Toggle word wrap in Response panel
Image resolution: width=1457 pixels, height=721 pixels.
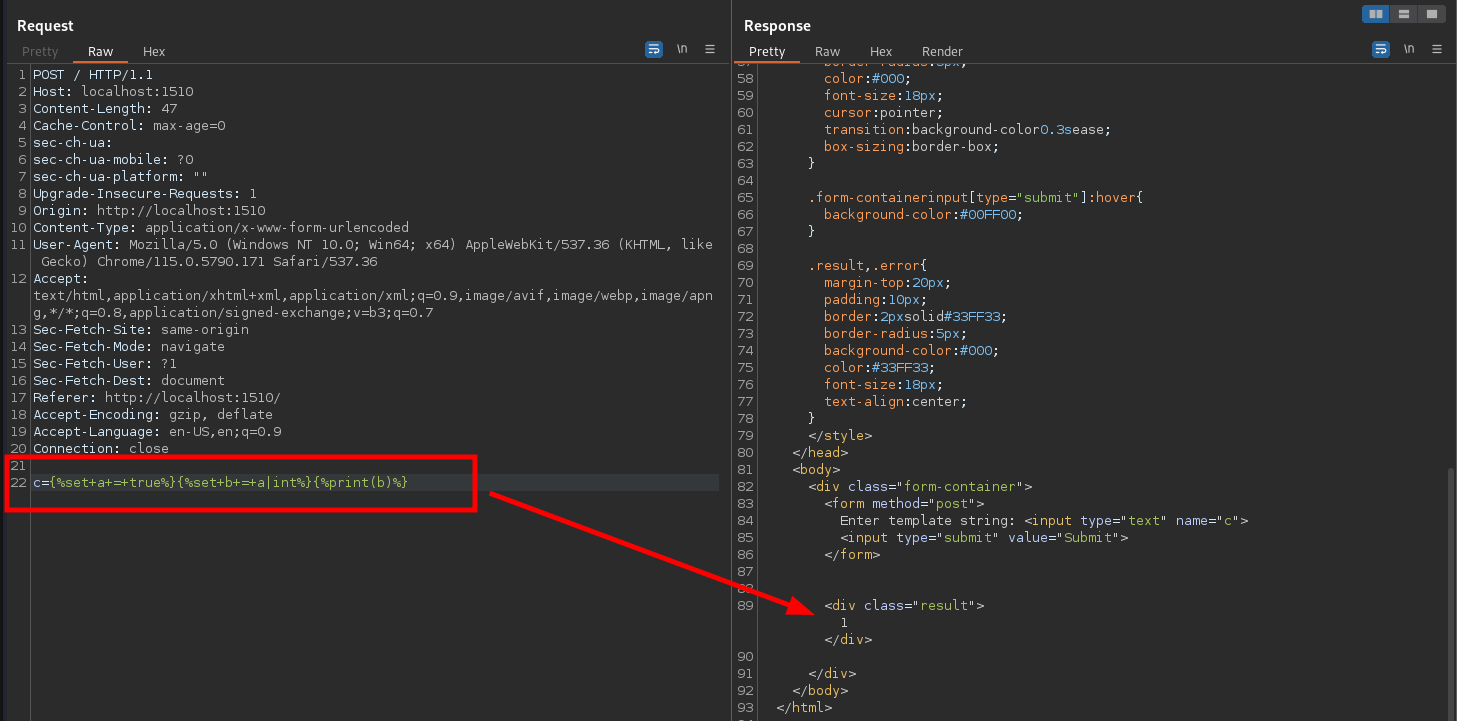(1381, 49)
